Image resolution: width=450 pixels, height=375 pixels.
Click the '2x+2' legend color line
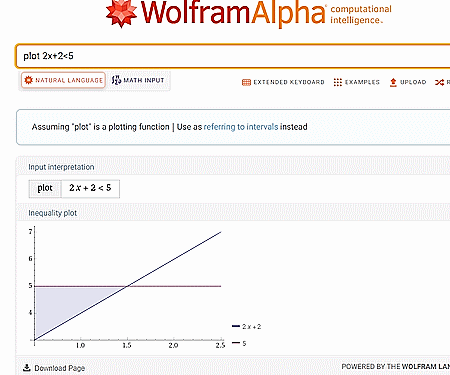coord(236,326)
